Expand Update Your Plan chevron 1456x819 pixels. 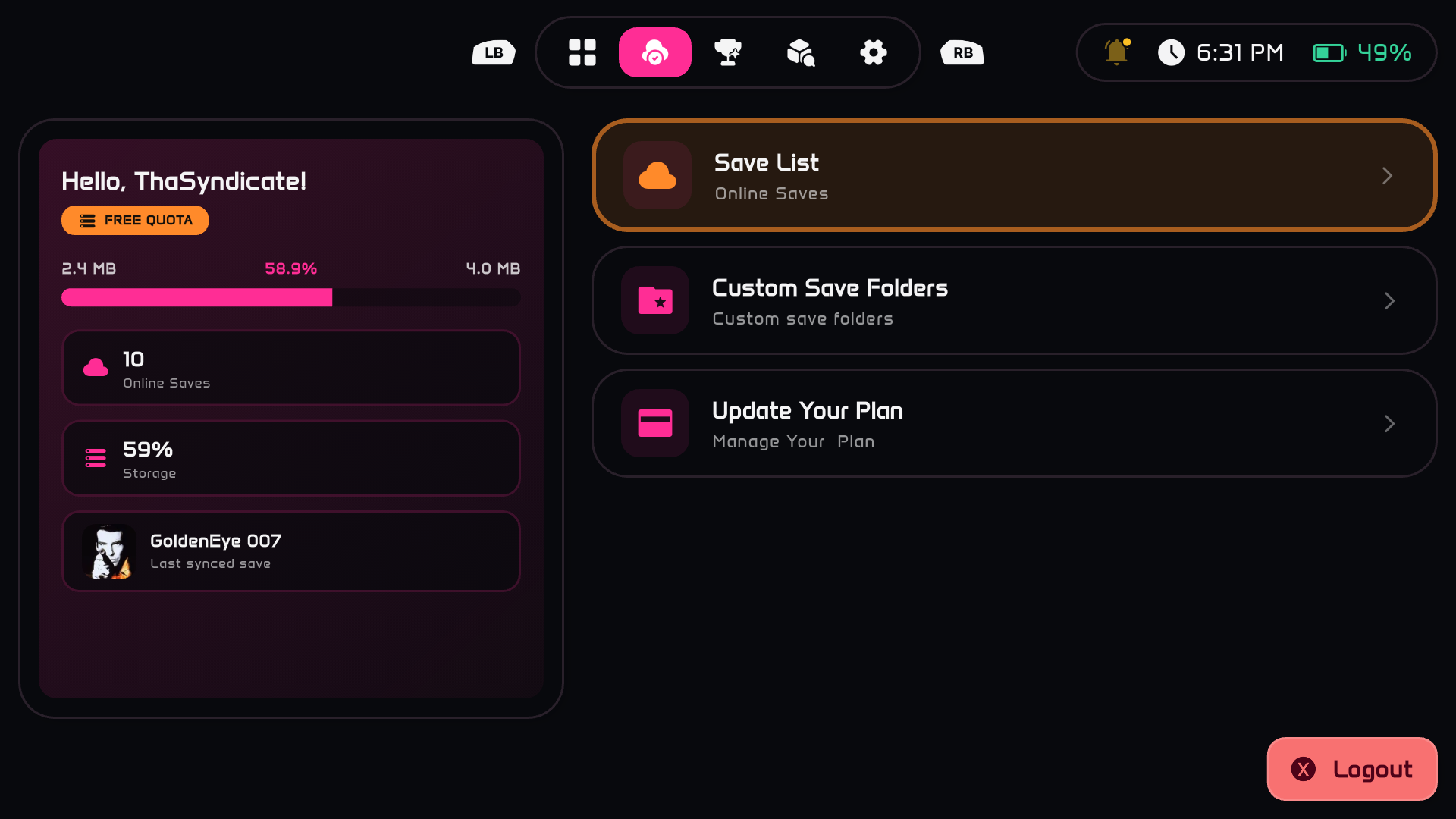pyautogui.click(x=1389, y=424)
